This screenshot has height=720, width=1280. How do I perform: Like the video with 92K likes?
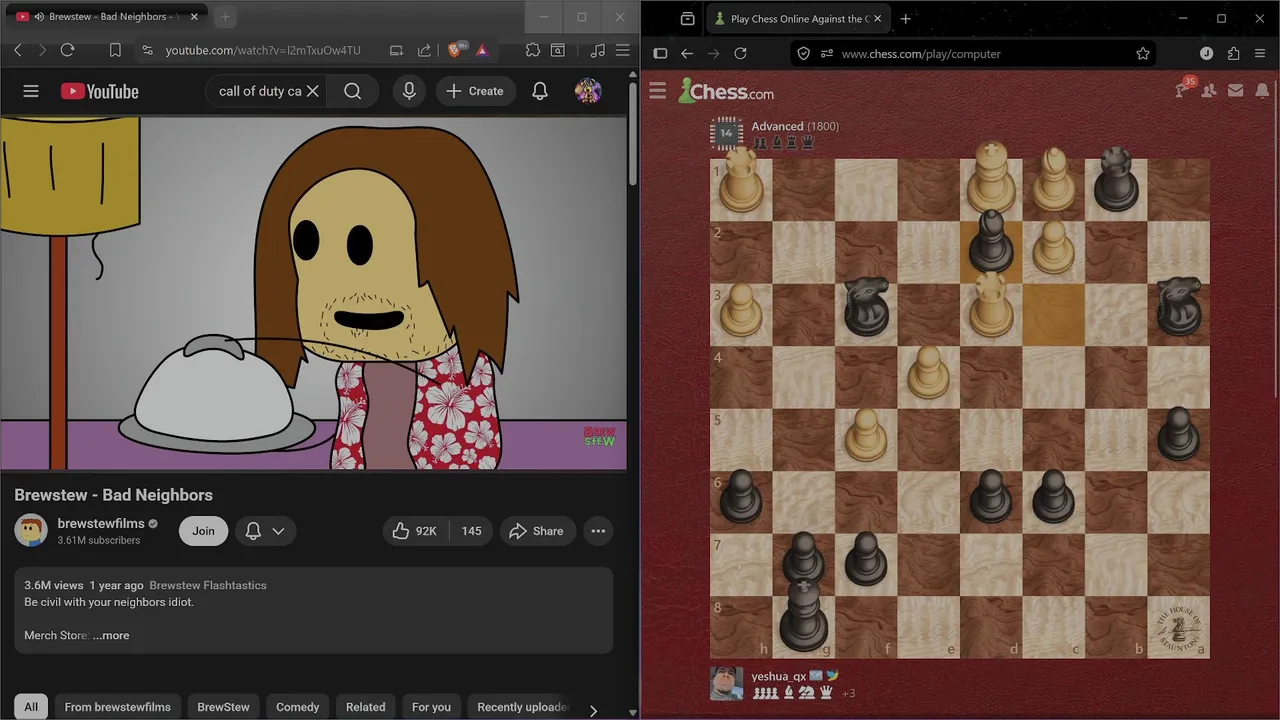click(x=415, y=531)
